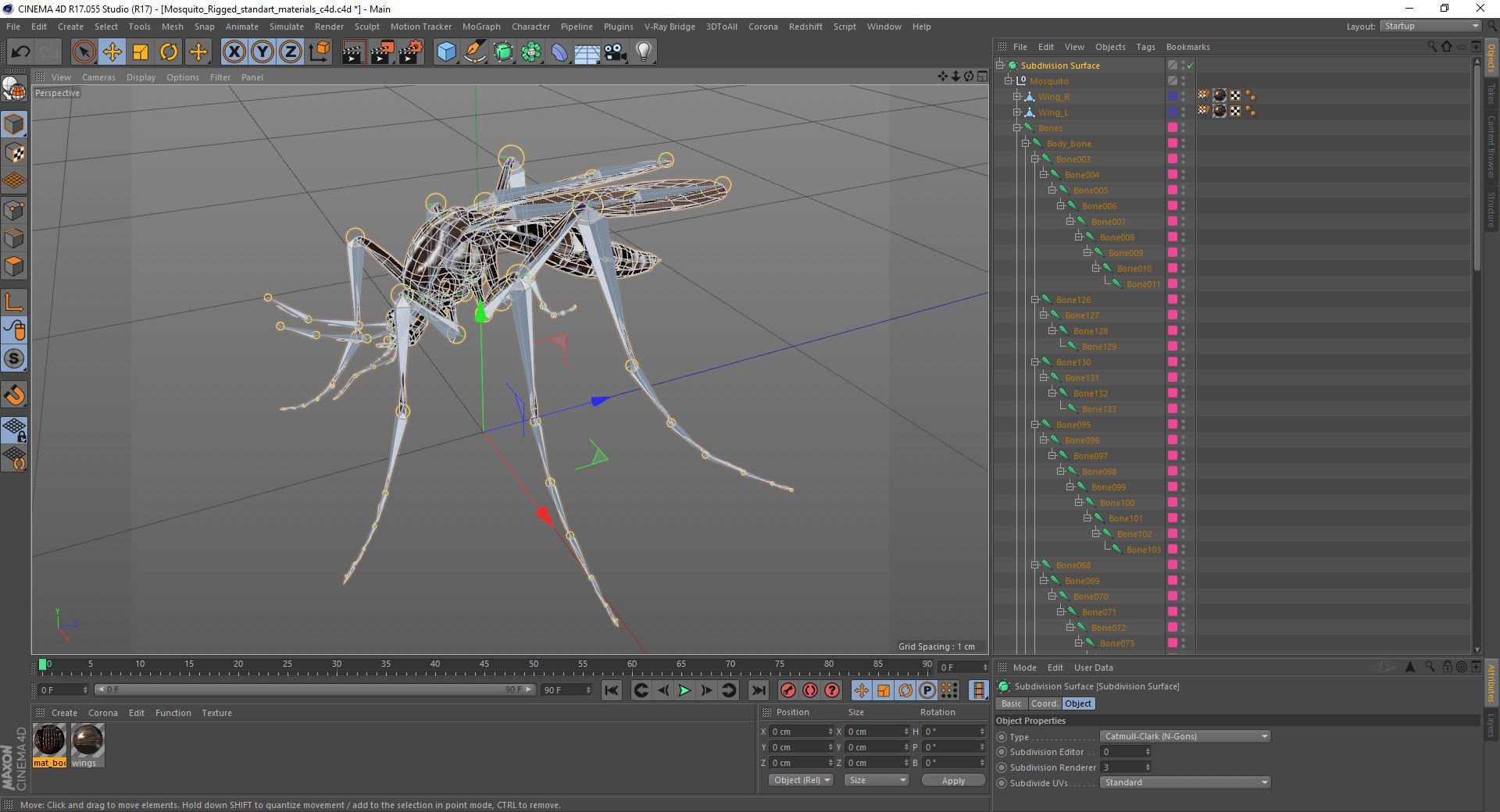Click the Apply button
Image resolution: width=1500 pixels, height=812 pixels.
click(953, 780)
